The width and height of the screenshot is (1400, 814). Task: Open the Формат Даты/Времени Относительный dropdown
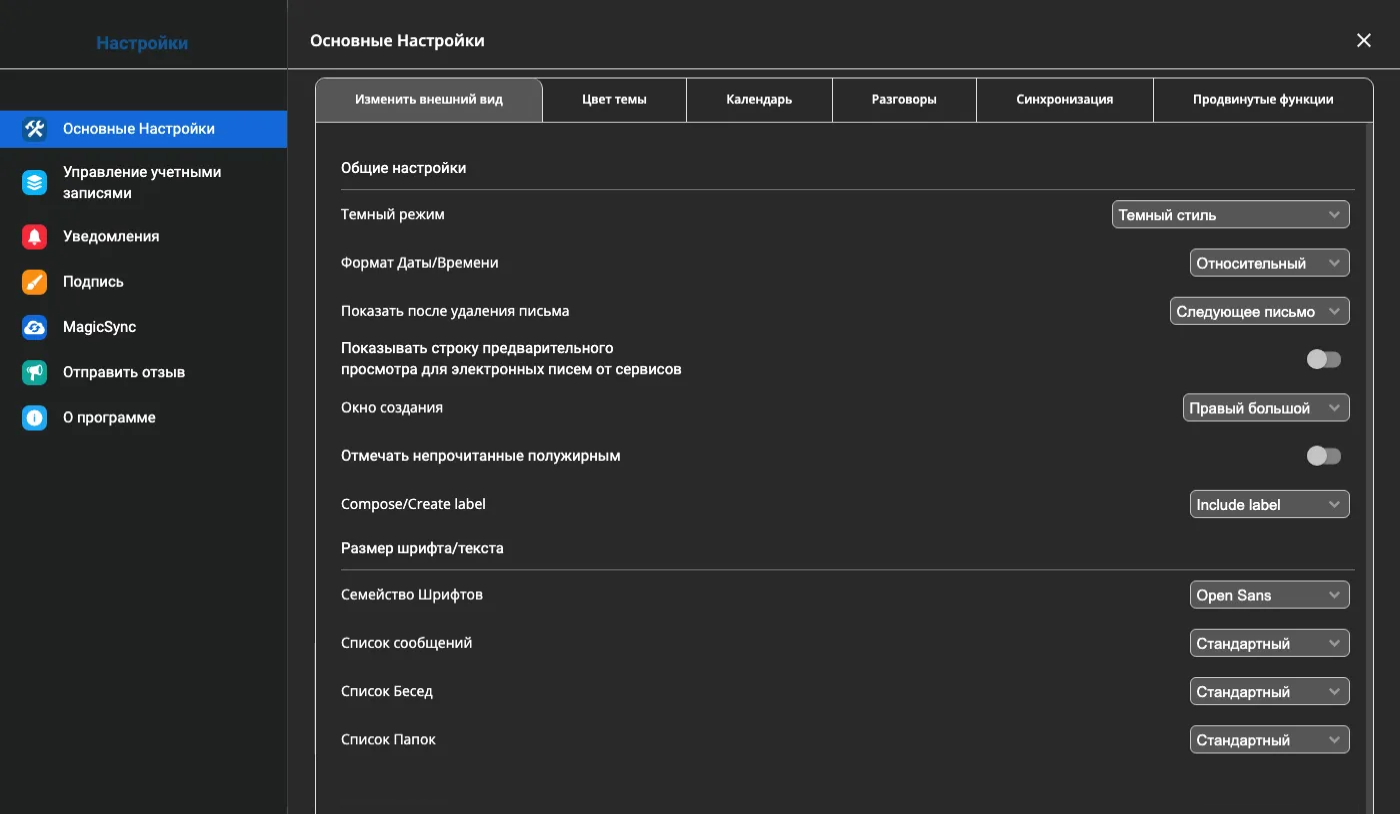pyautogui.click(x=1269, y=263)
